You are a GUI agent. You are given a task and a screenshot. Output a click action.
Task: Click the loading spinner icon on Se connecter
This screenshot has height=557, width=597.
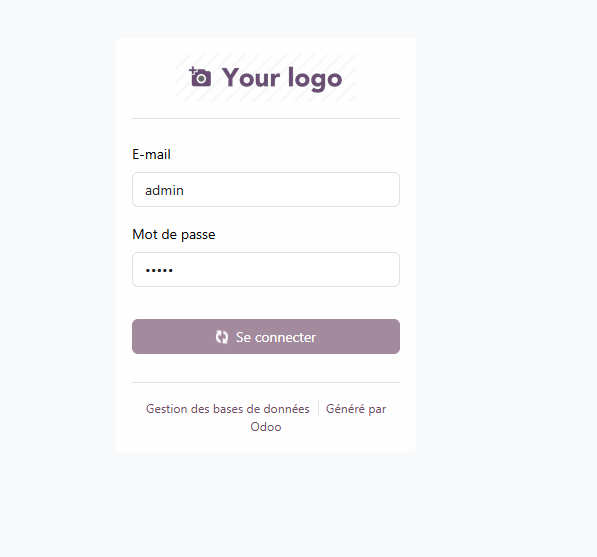point(222,337)
